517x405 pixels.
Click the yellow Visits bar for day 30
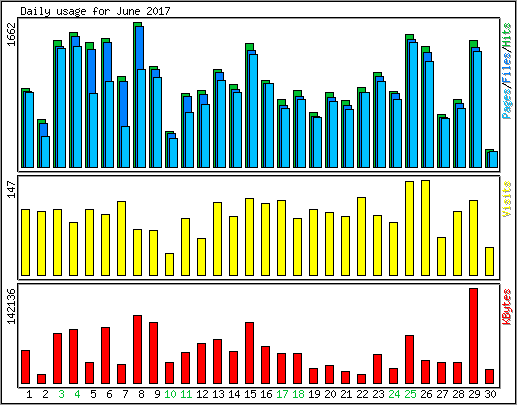pyautogui.click(x=489, y=261)
